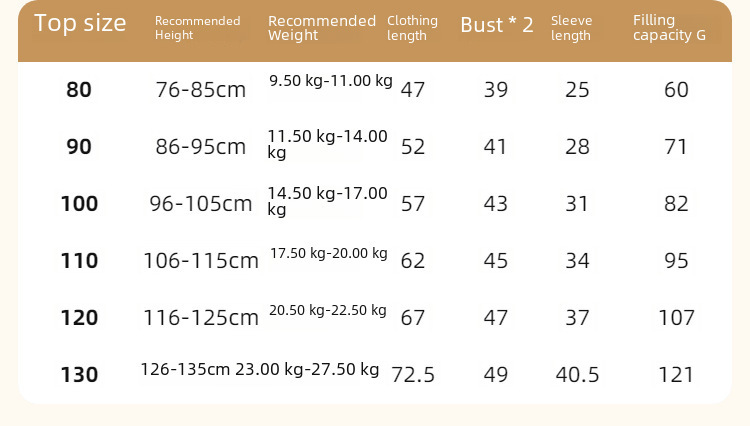The image size is (750, 426).
Task: Click the weight cell "20.50 kg-22.50 kg"
Action: coord(328,310)
